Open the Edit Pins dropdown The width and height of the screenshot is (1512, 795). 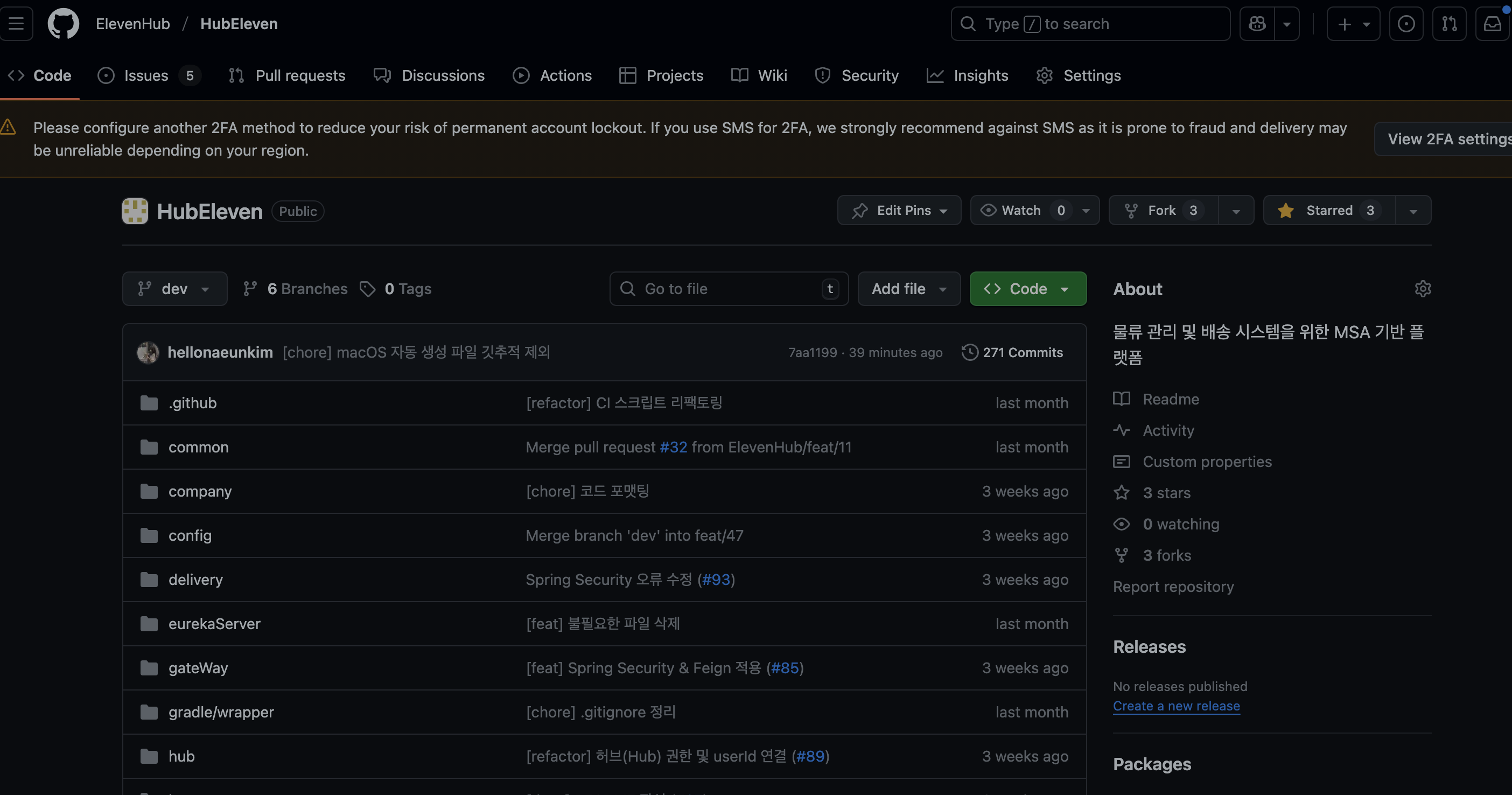point(899,210)
